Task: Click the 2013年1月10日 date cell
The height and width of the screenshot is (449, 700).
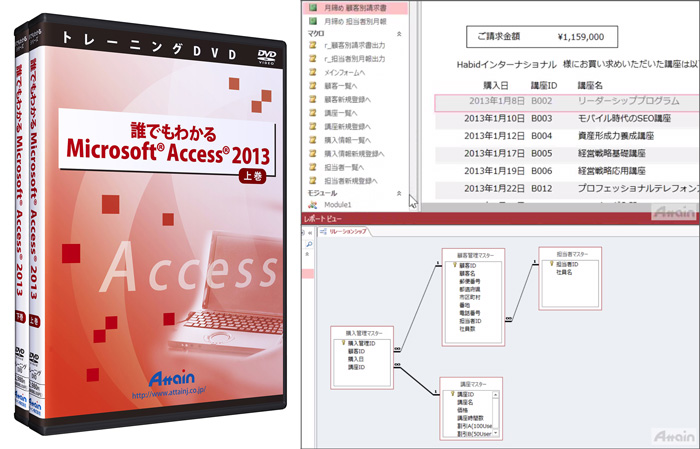Action: coord(494,118)
